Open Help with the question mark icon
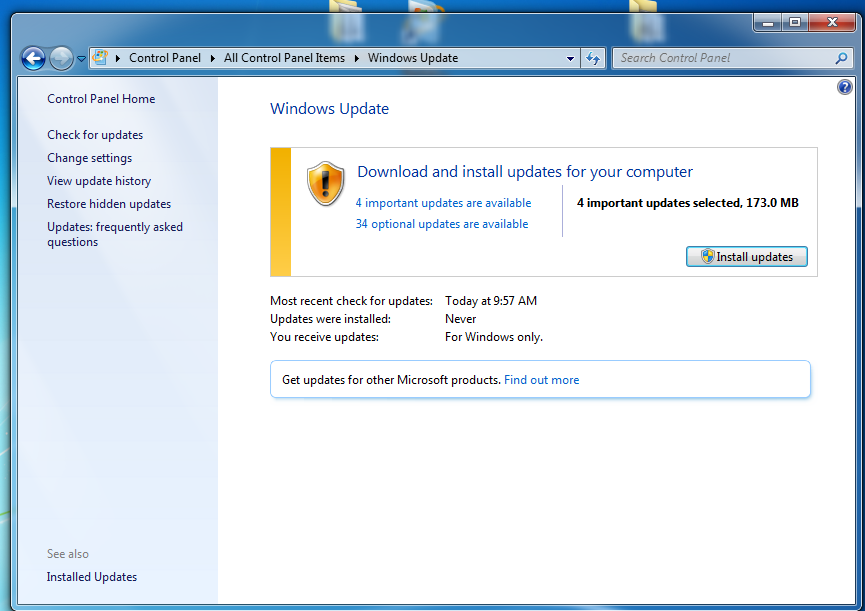This screenshot has width=865, height=611. [845, 87]
